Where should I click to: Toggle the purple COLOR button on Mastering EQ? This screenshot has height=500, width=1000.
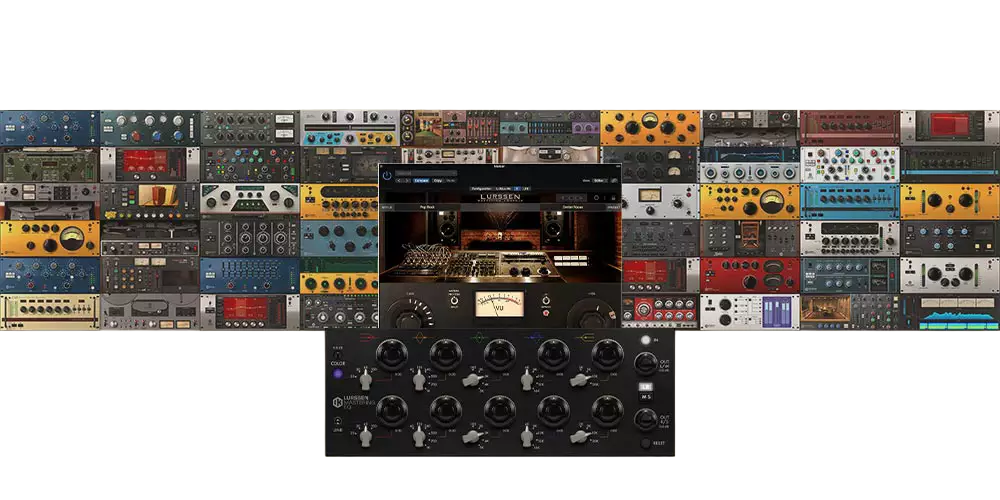[x=337, y=374]
